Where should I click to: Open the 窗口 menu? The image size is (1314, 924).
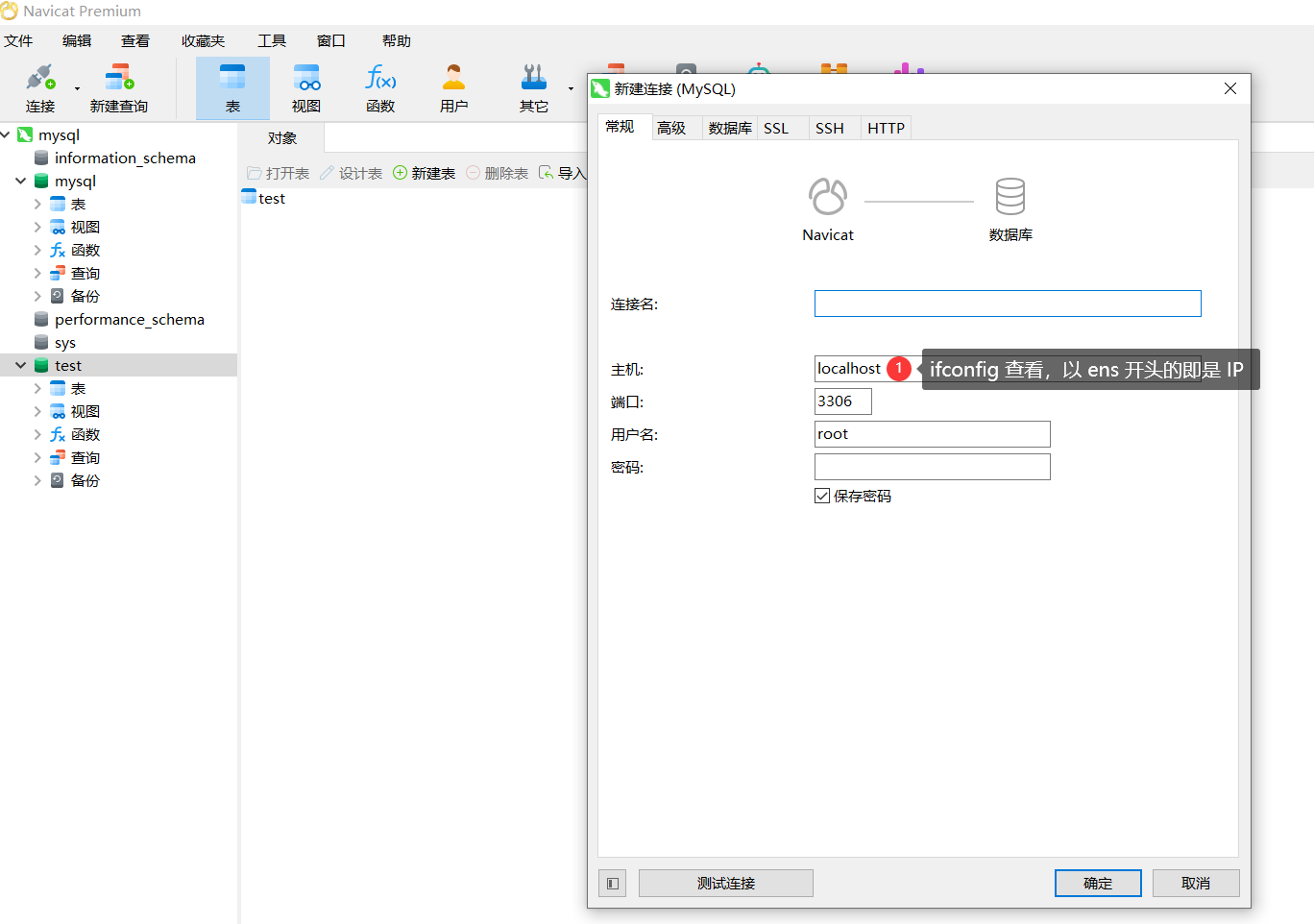[331, 40]
